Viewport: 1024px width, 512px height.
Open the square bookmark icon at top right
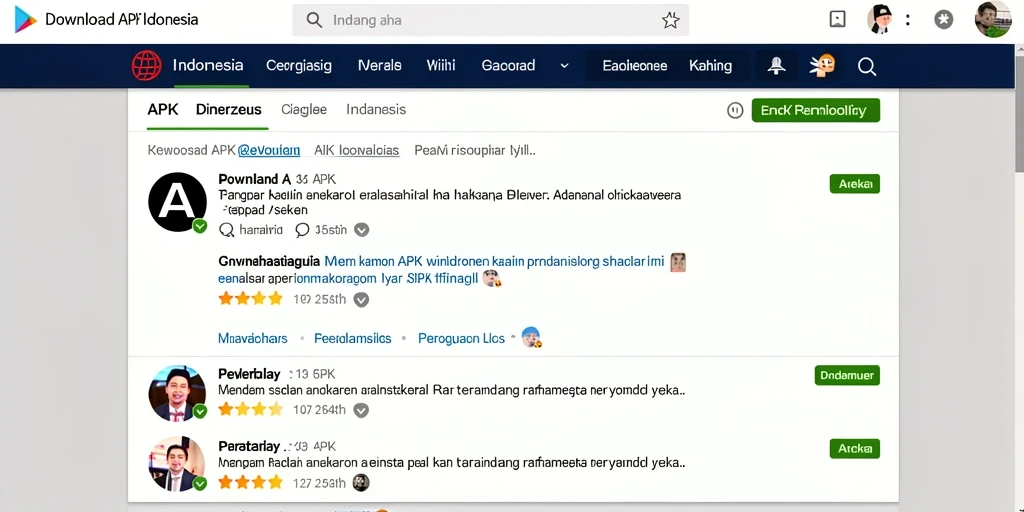click(837, 20)
